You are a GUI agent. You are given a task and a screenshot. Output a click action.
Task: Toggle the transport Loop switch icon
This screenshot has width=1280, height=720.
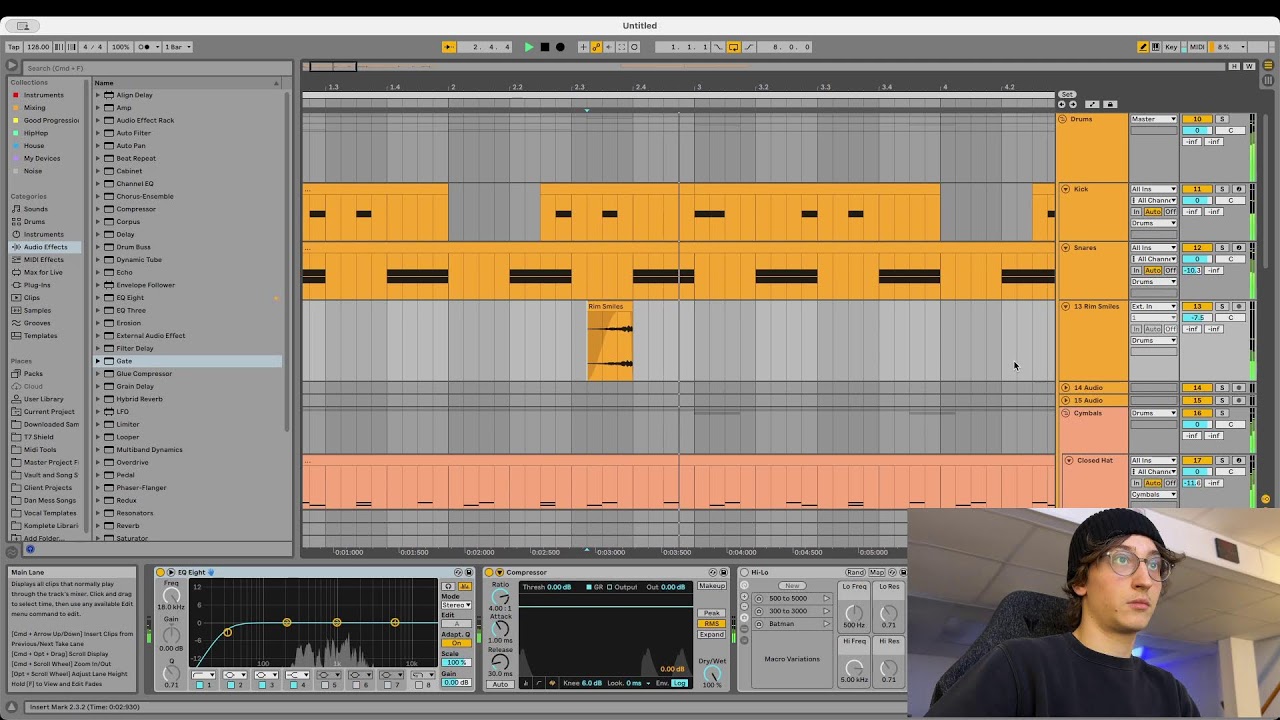point(733,47)
